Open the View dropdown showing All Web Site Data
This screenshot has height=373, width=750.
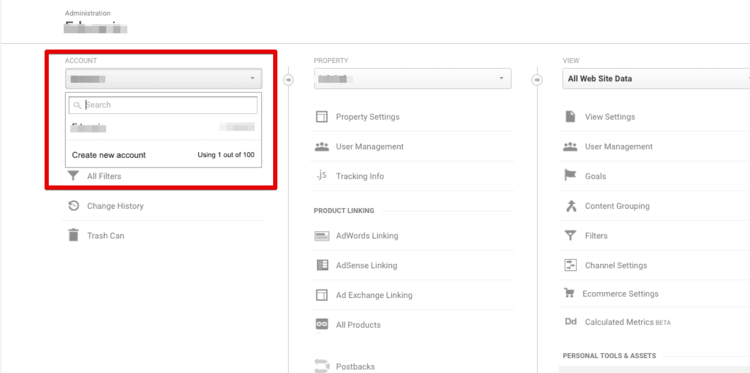[656, 78]
